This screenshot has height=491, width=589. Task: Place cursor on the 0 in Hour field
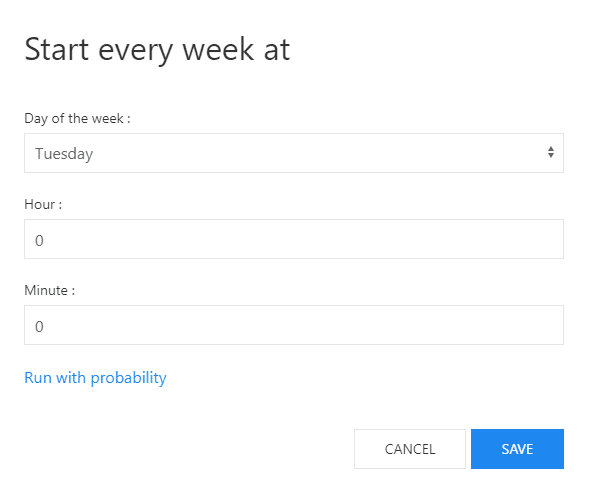click(39, 240)
